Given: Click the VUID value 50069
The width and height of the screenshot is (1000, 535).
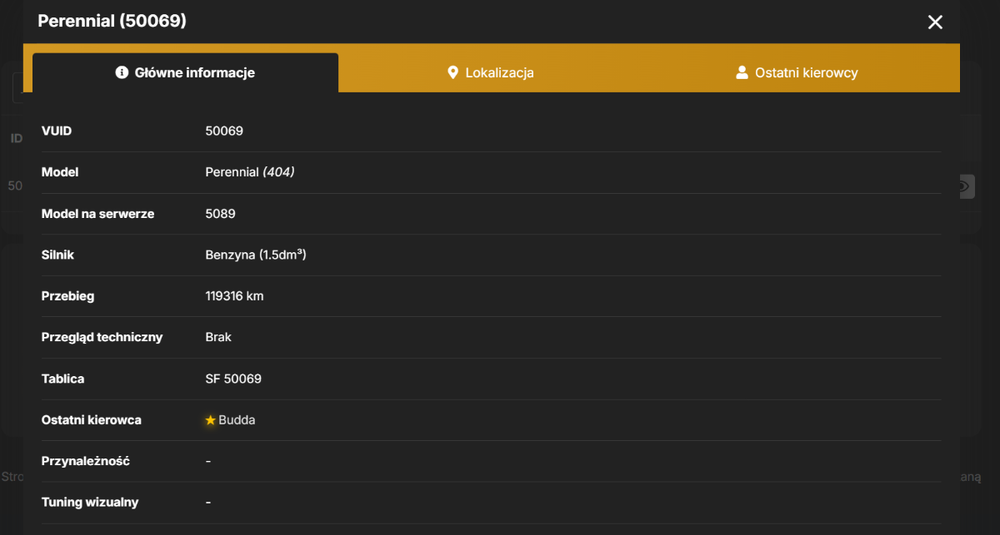Looking at the screenshot, I should tap(224, 131).
